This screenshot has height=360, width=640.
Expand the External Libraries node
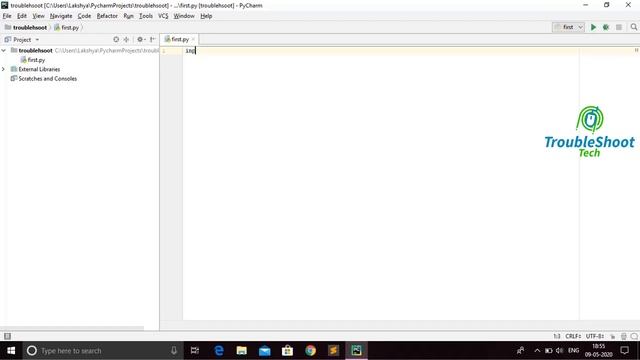coord(4,69)
